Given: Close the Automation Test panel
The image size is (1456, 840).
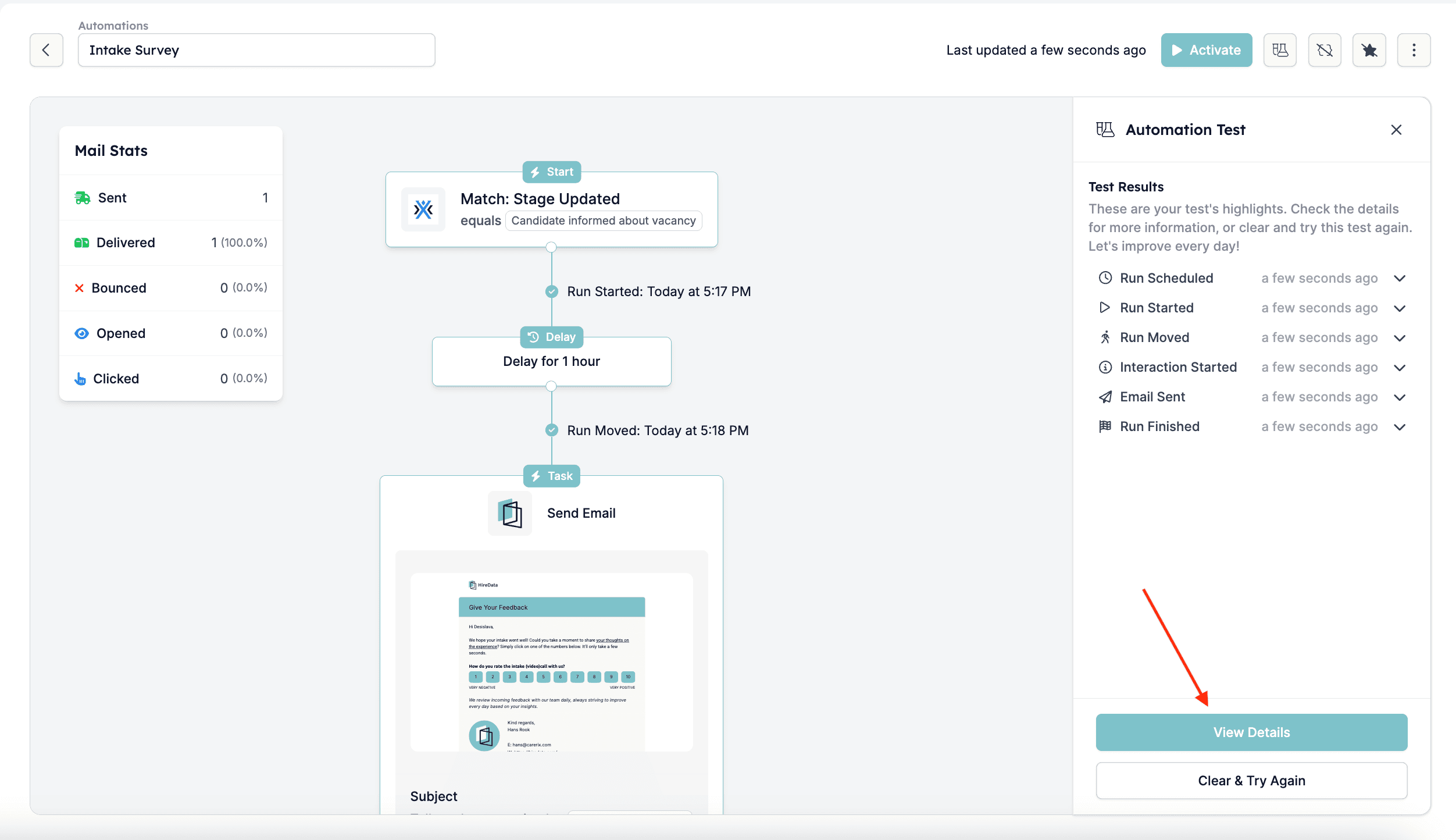Looking at the screenshot, I should point(1396,130).
